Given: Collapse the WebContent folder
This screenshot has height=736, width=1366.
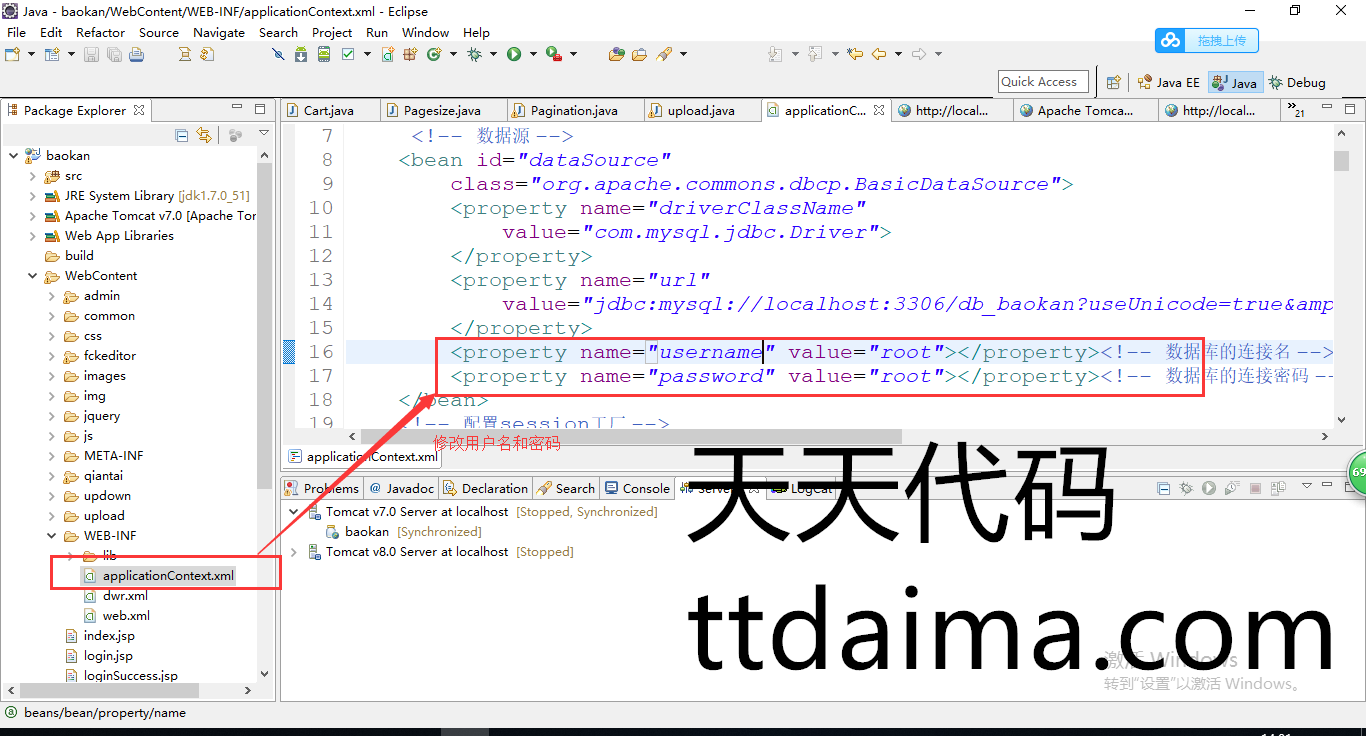Looking at the screenshot, I should pyautogui.click(x=33, y=276).
